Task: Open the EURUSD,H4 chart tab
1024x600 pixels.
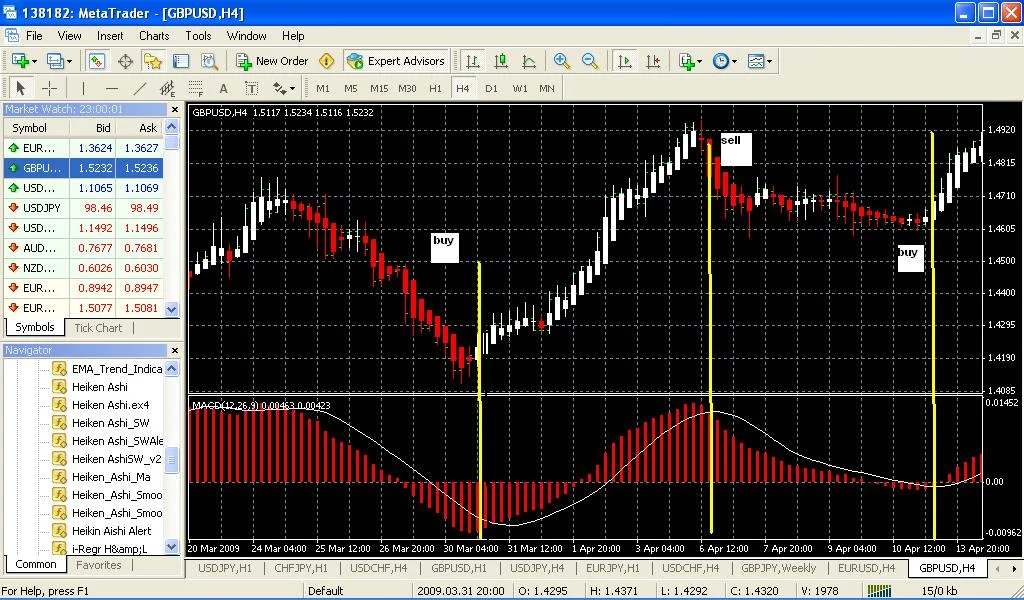Action: (867, 568)
